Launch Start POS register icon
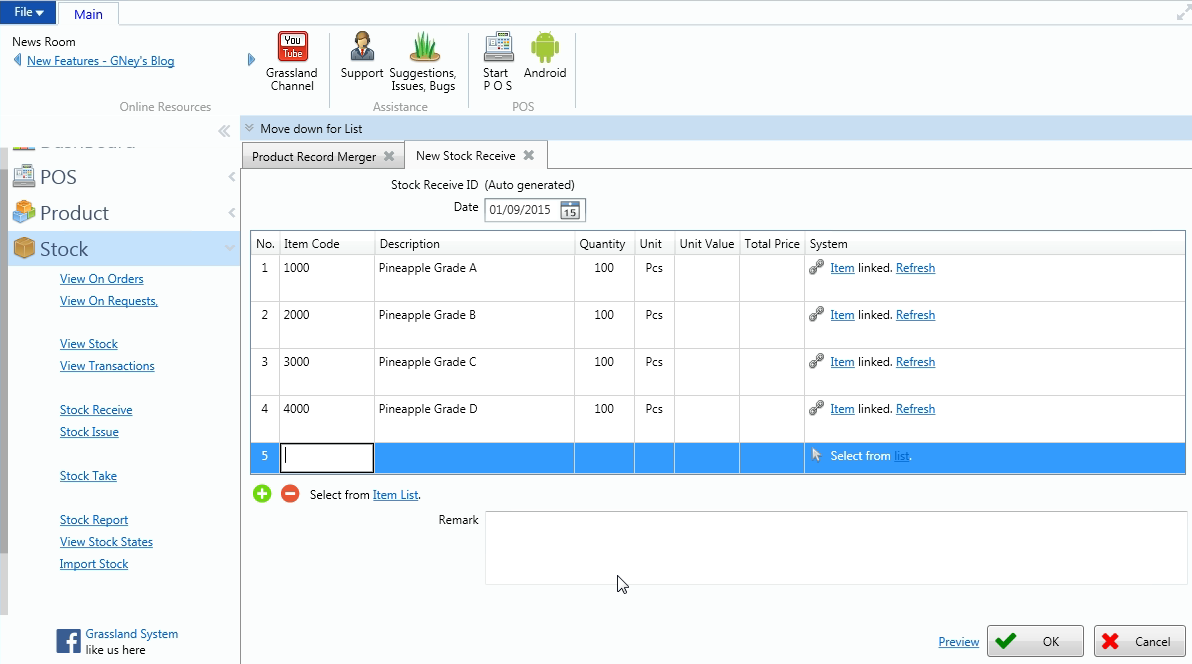Screen dimensions: 1192x664 coord(498,47)
